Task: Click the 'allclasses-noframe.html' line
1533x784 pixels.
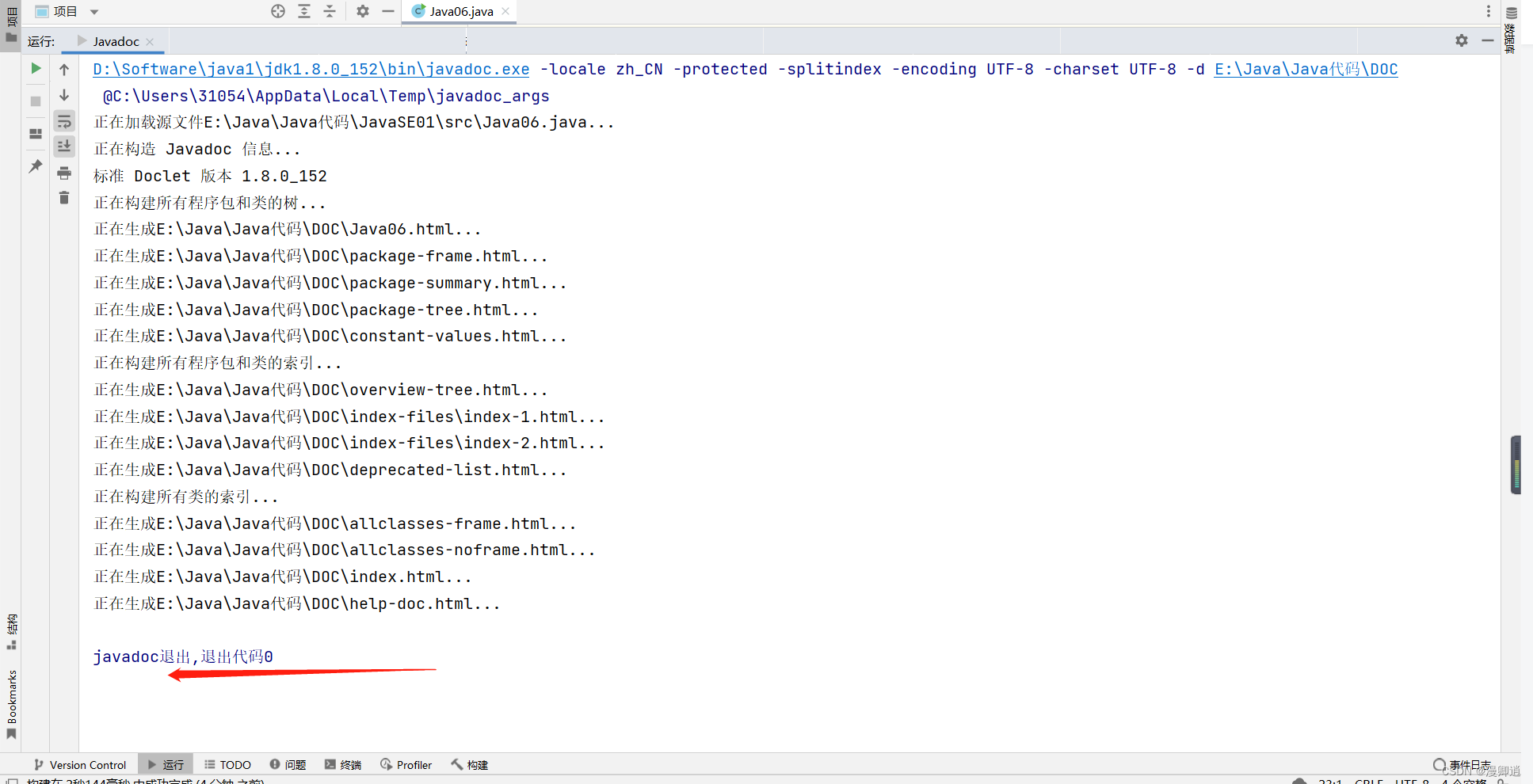Action: [x=344, y=550]
